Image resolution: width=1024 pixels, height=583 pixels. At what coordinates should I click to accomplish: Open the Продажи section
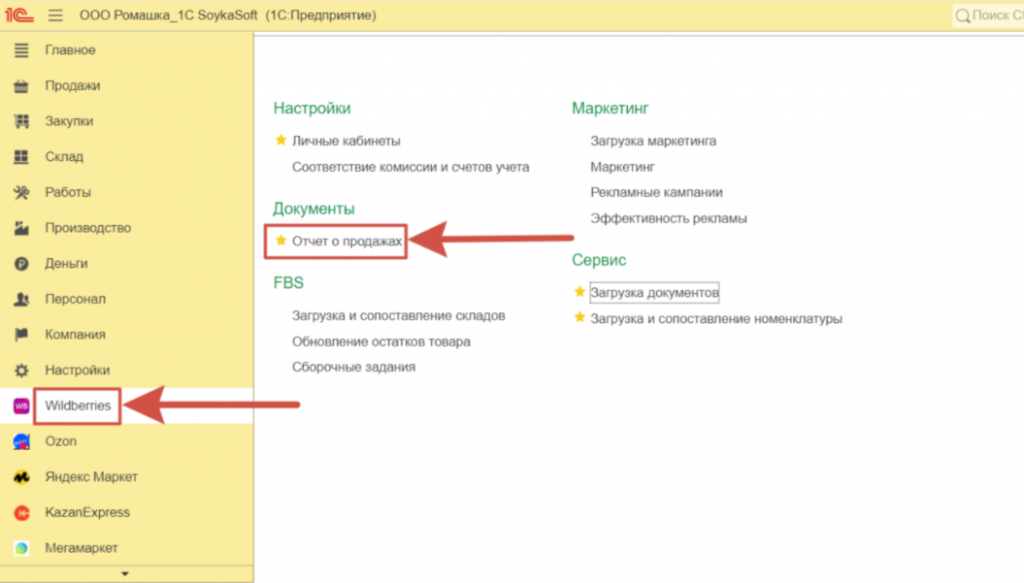coord(72,86)
